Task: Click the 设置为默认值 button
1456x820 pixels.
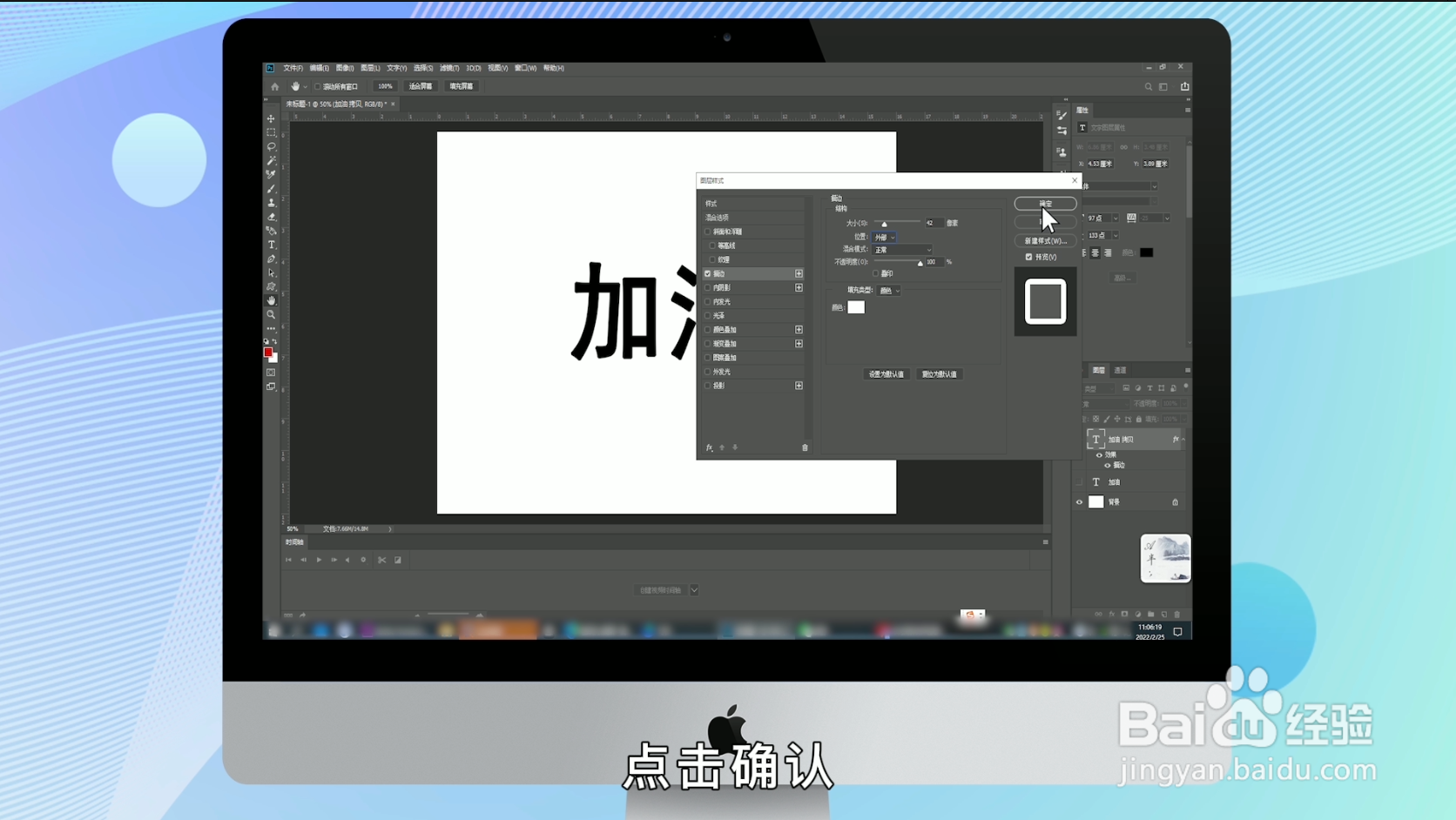Action: pyautogui.click(x=887, y=374)
